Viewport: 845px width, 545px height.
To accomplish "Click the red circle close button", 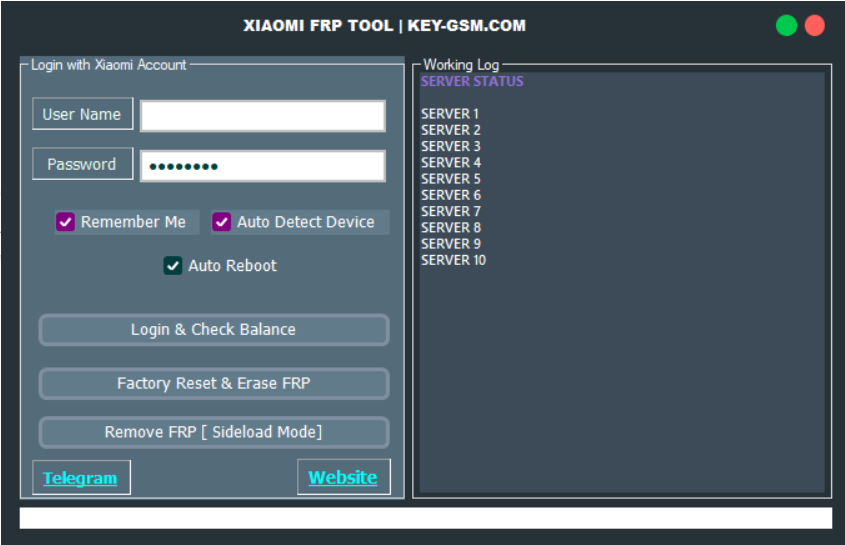I will tap(815, 26).
